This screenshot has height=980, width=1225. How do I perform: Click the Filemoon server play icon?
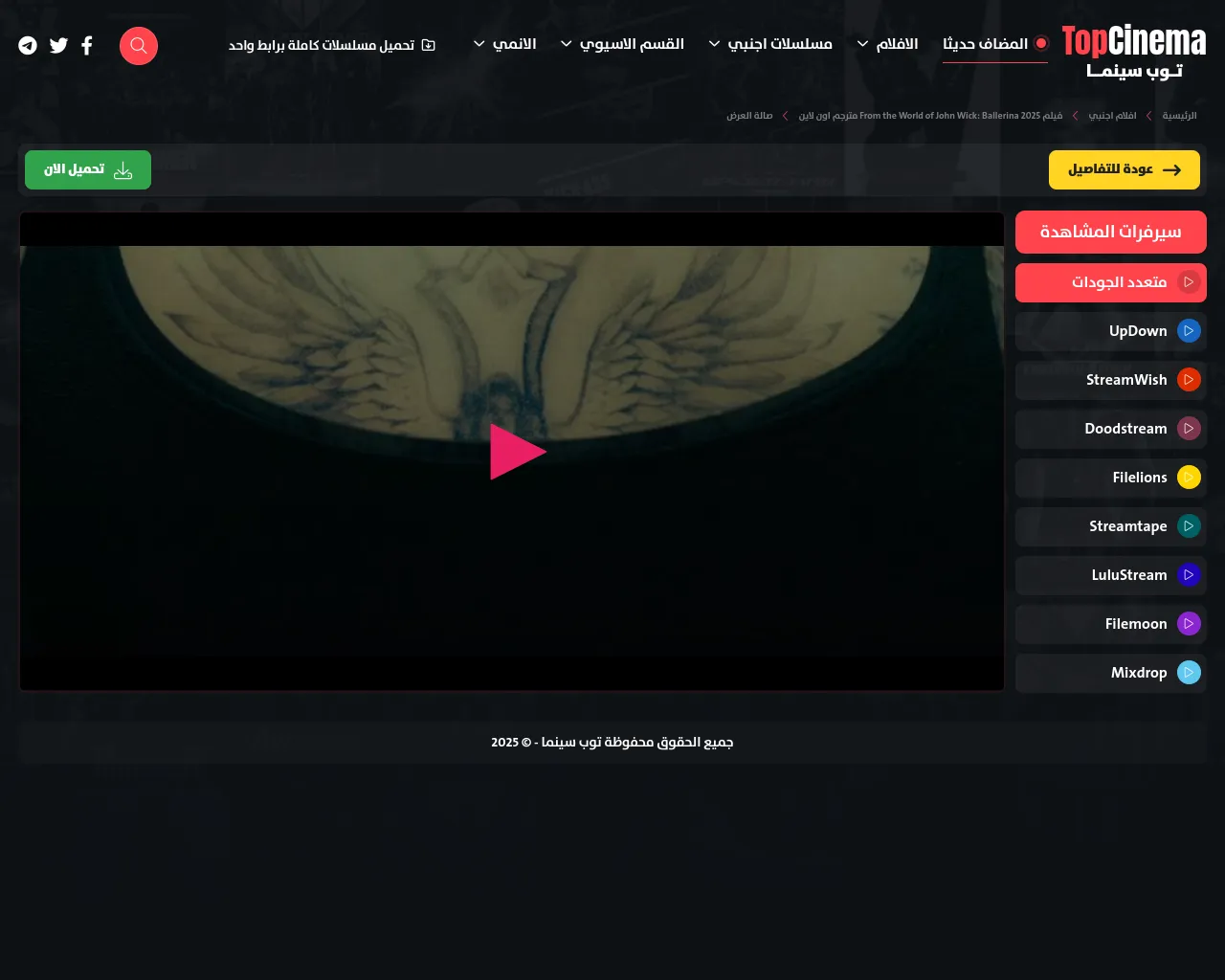(1189, 624)
